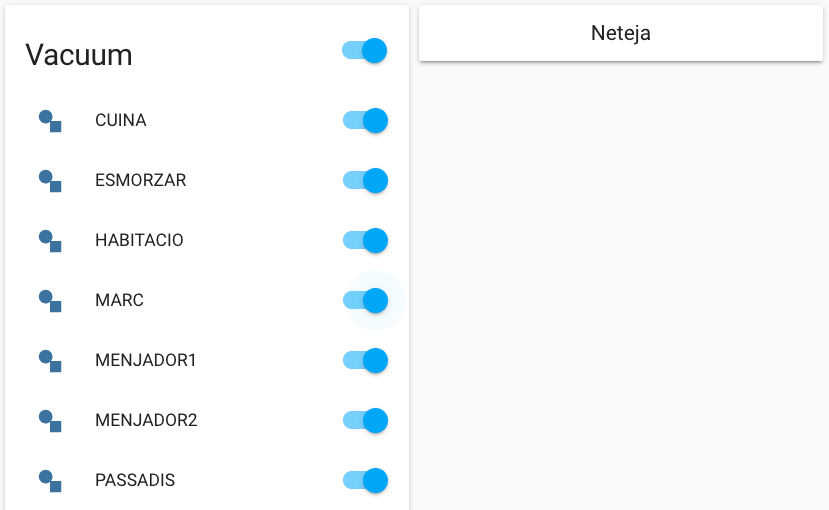Disable the MENJADOR2 toggle
Image resolution: width=829 pixels, height=510 pixels.
coord(365,420)
